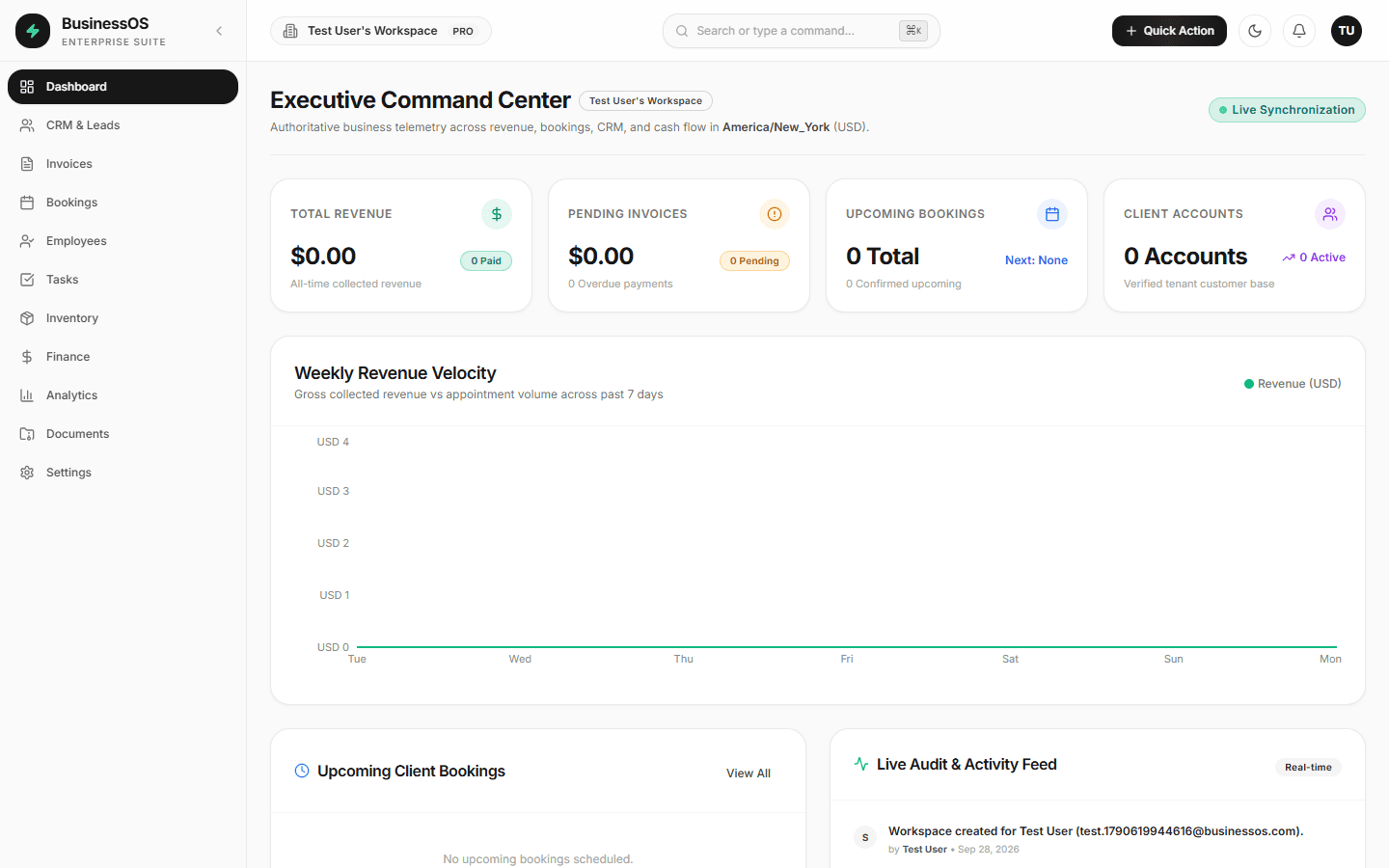Image resolution: width=1389 pixels, height=868 pixels.
Task: Focus the search or command input
Action: click(x=802, y=31)
